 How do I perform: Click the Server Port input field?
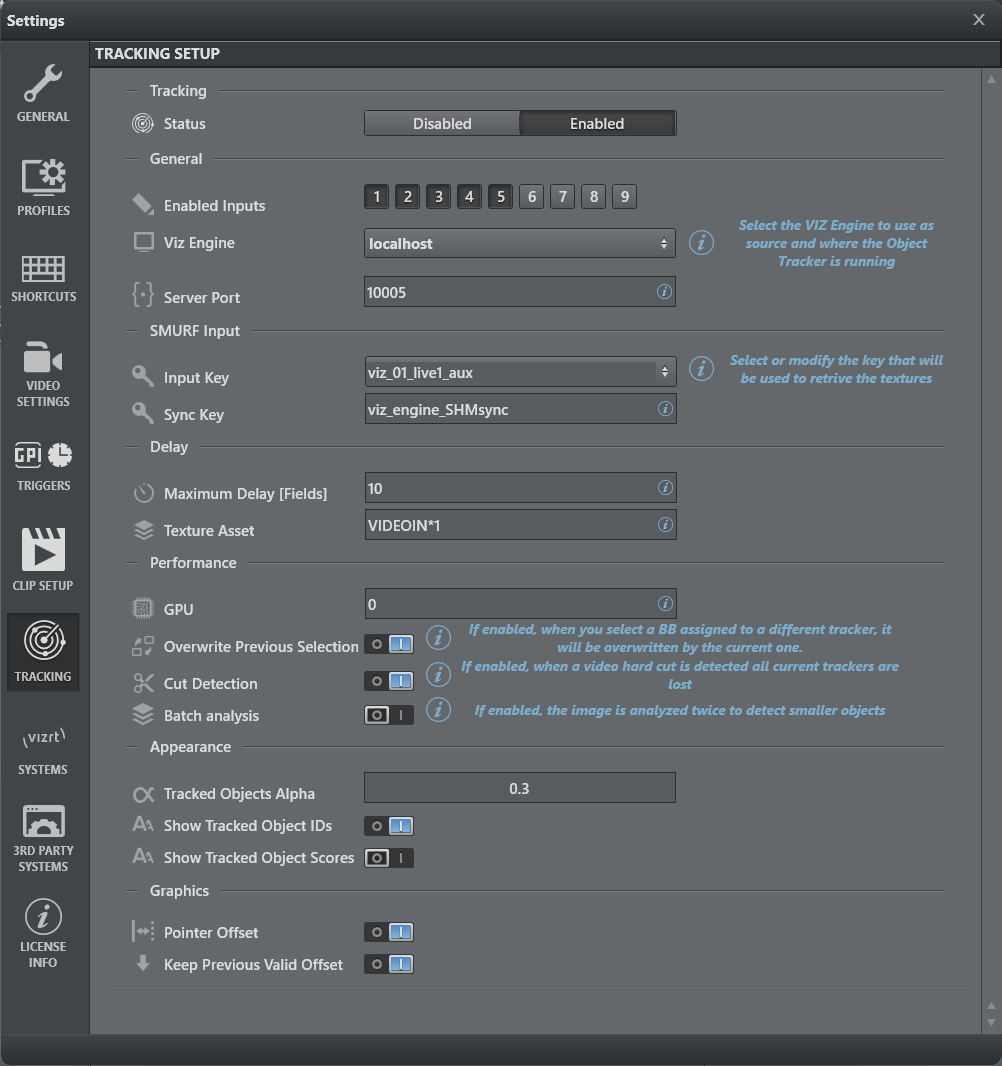pos(510,292)
